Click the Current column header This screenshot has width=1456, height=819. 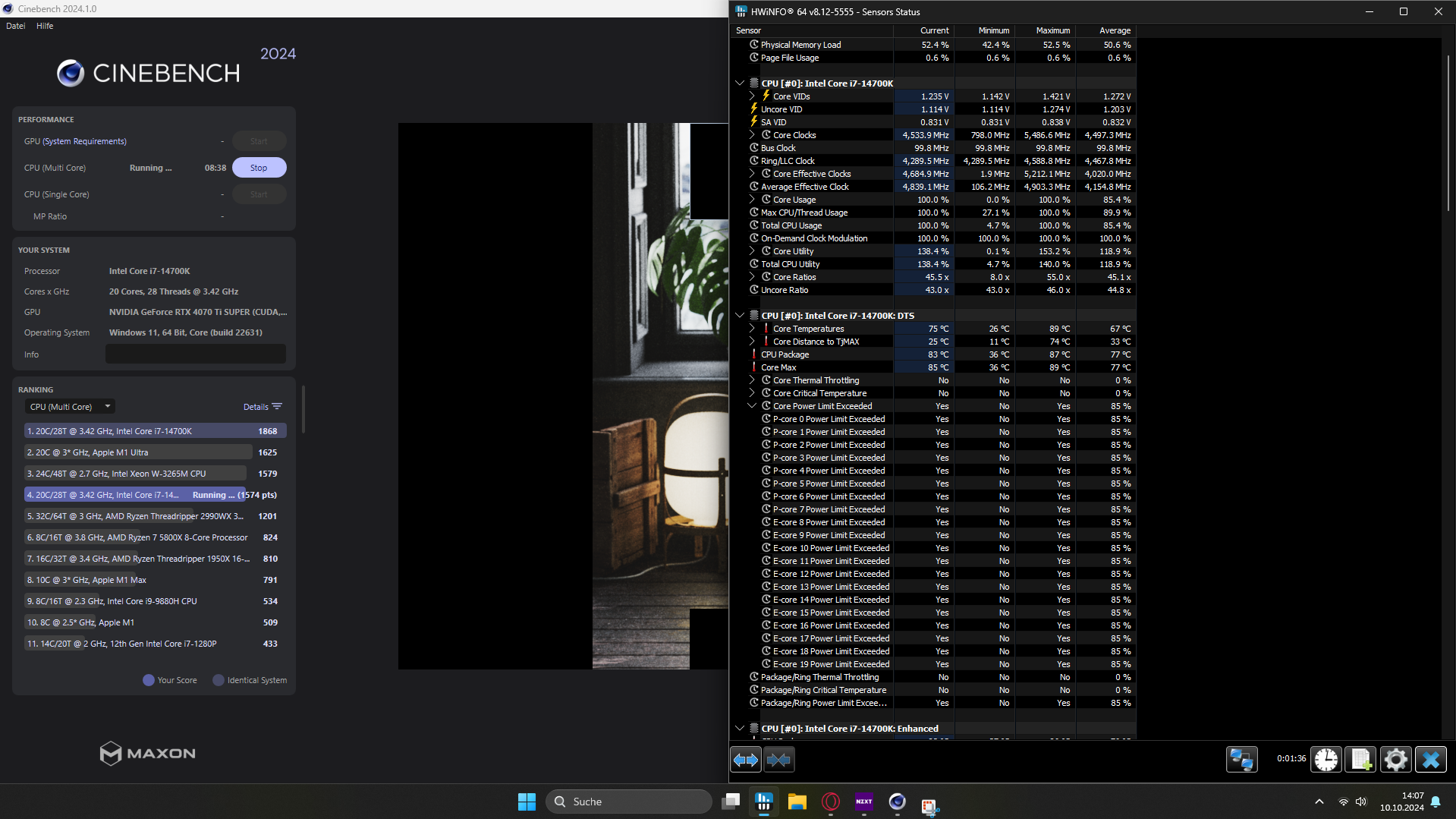point(923,30)
